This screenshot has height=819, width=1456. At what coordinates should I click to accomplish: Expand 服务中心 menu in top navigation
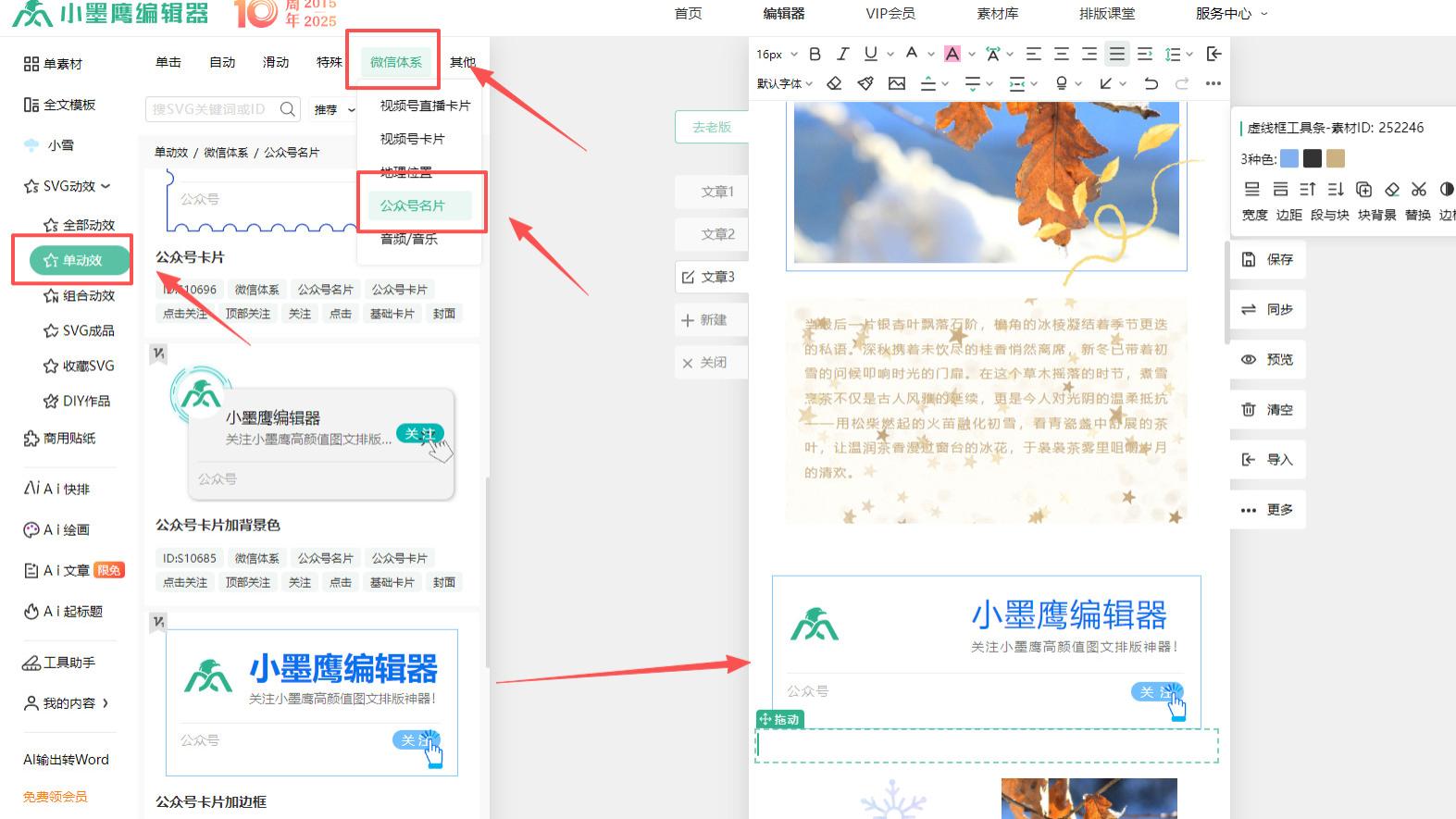coord(1232,13)
